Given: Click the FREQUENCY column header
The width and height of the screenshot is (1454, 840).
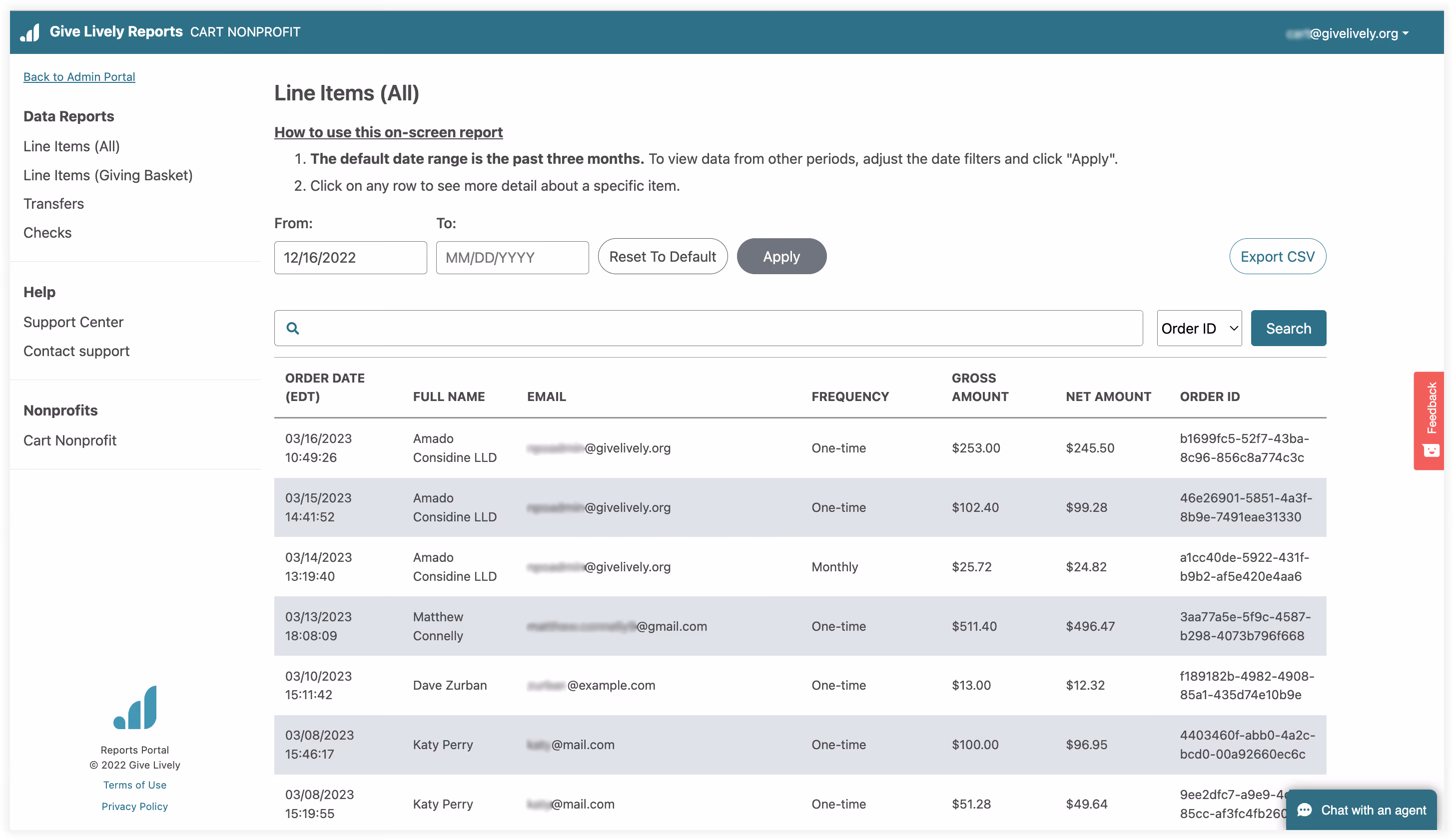Looking at the screenshot, I should (x=850, y=397).
